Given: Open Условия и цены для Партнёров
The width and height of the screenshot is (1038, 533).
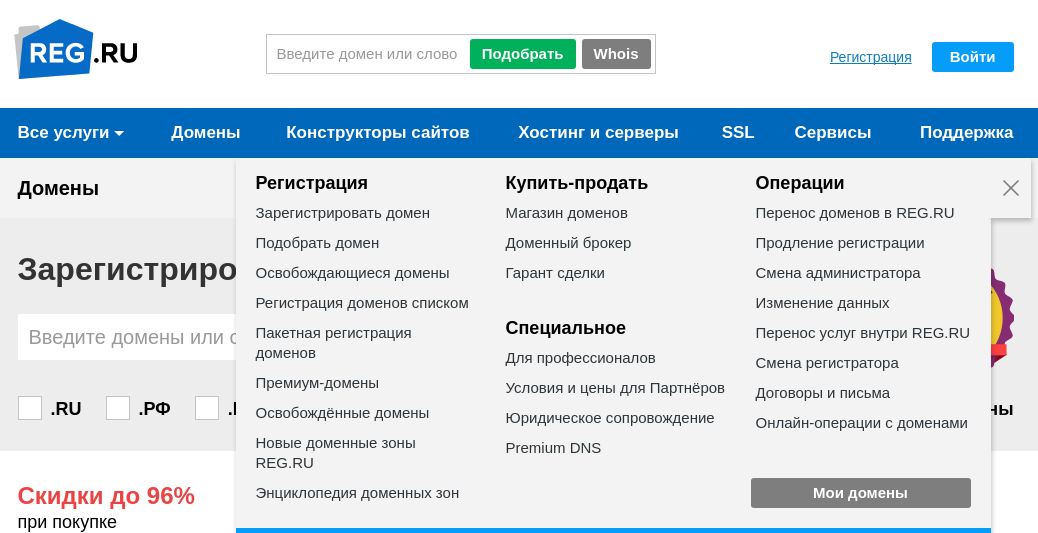Looking at the screenshot, I should point(615,388).
